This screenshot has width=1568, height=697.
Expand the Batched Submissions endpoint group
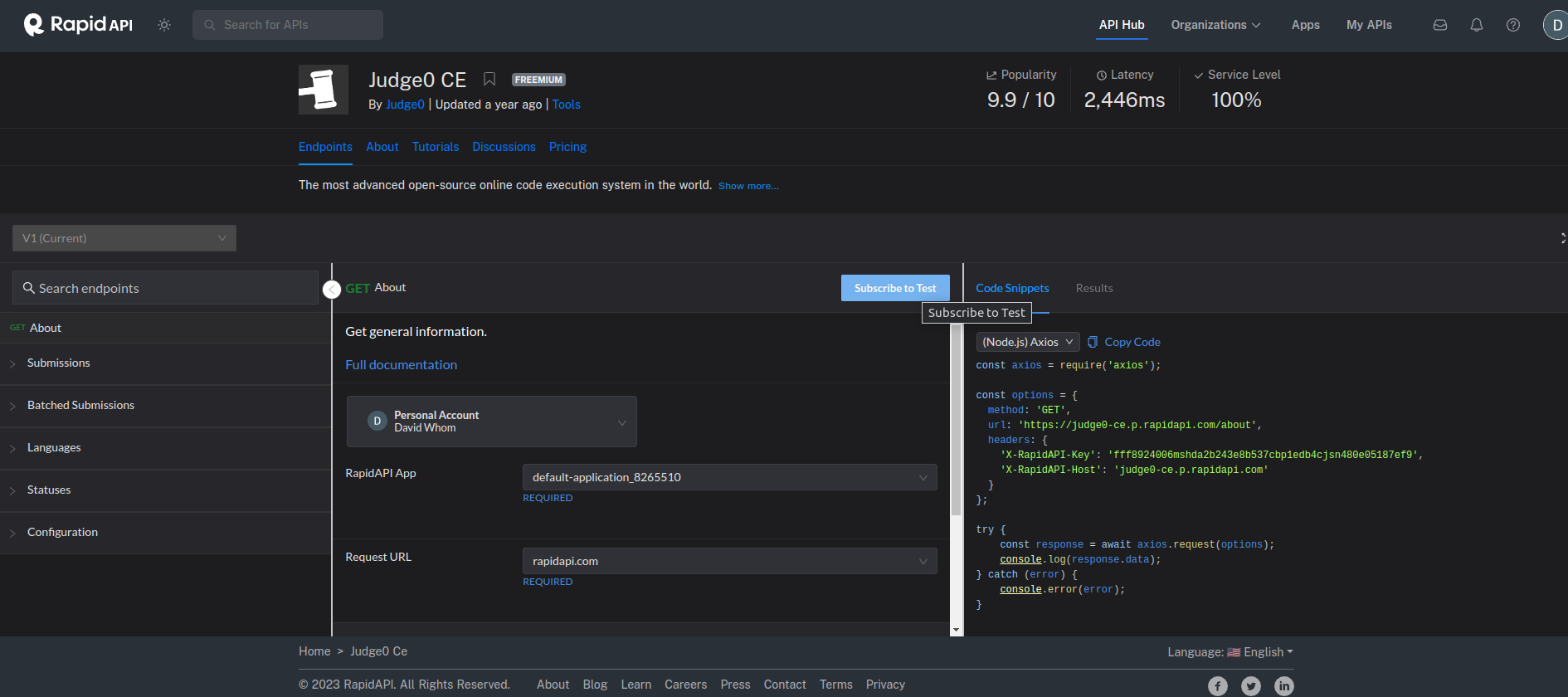coord(165,406)
